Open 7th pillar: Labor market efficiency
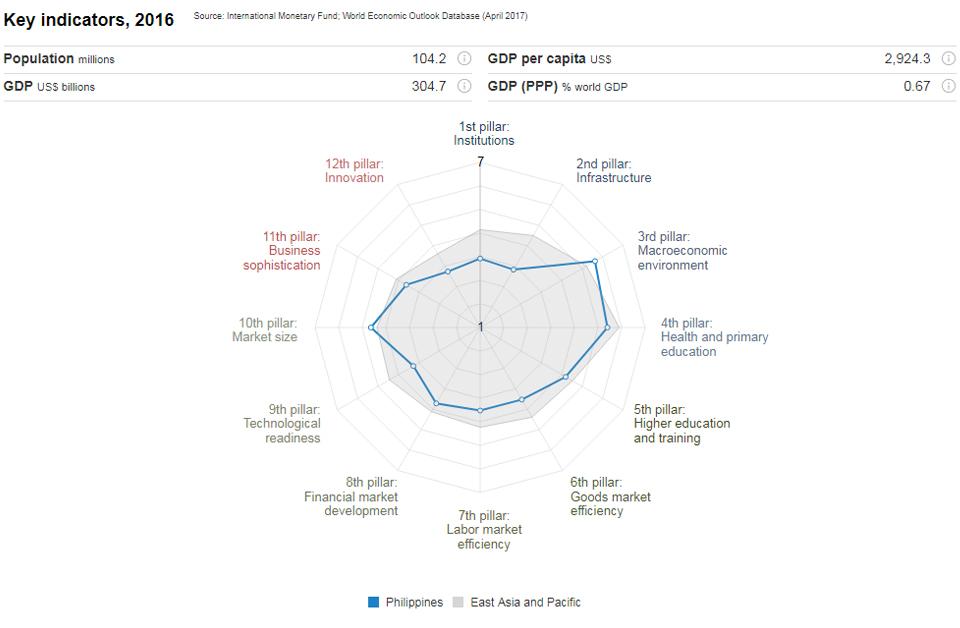The width and height of the screenshot is (960, 628). coord(484,530)
